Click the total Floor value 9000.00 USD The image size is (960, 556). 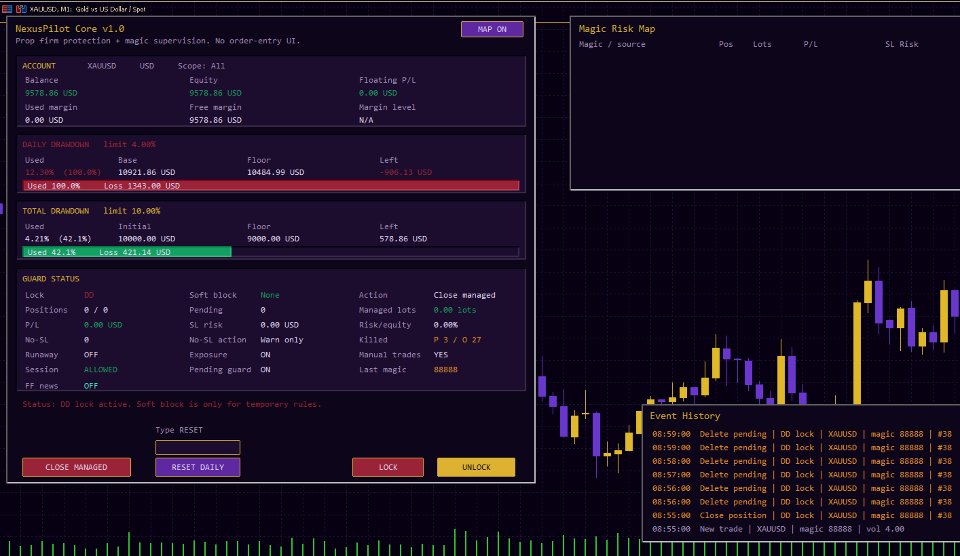pyautogui.click(x=273, y=239)
